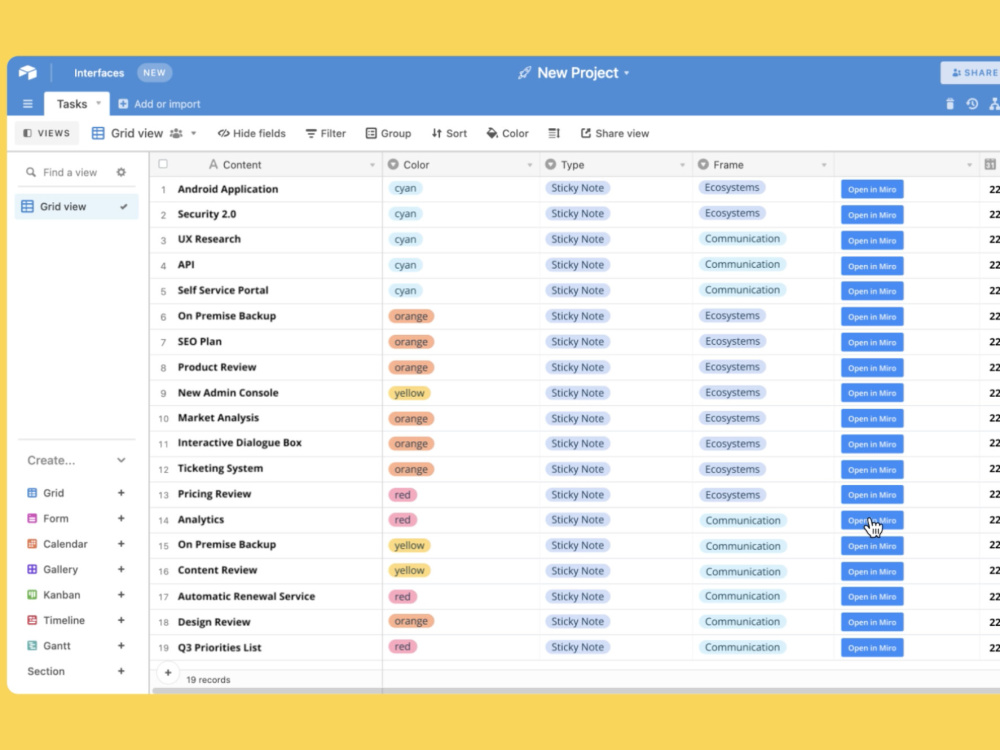
Task: Click the Find a view search field
Action: tap(70, 172)
